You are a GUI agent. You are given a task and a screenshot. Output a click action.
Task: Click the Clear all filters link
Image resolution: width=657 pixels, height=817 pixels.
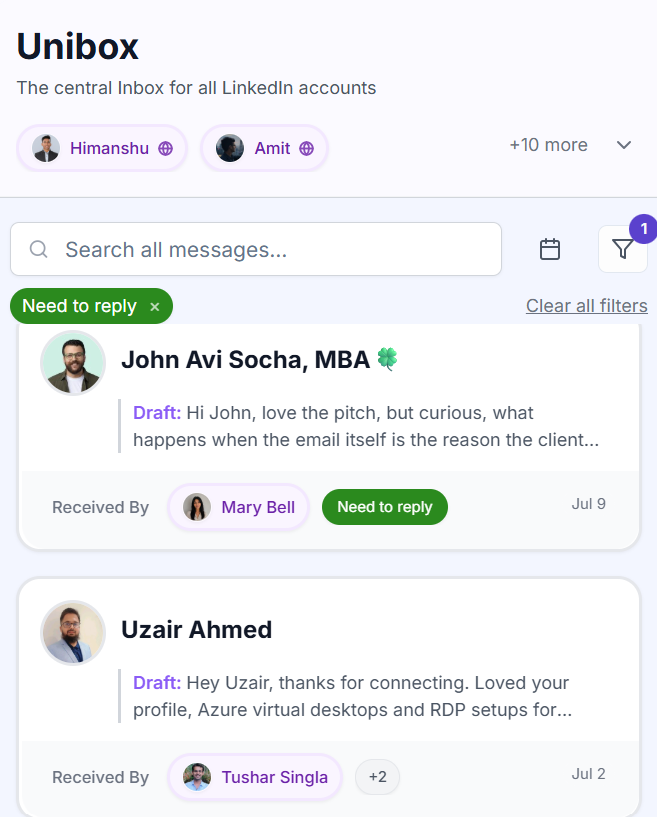click(x=587, y=306)
